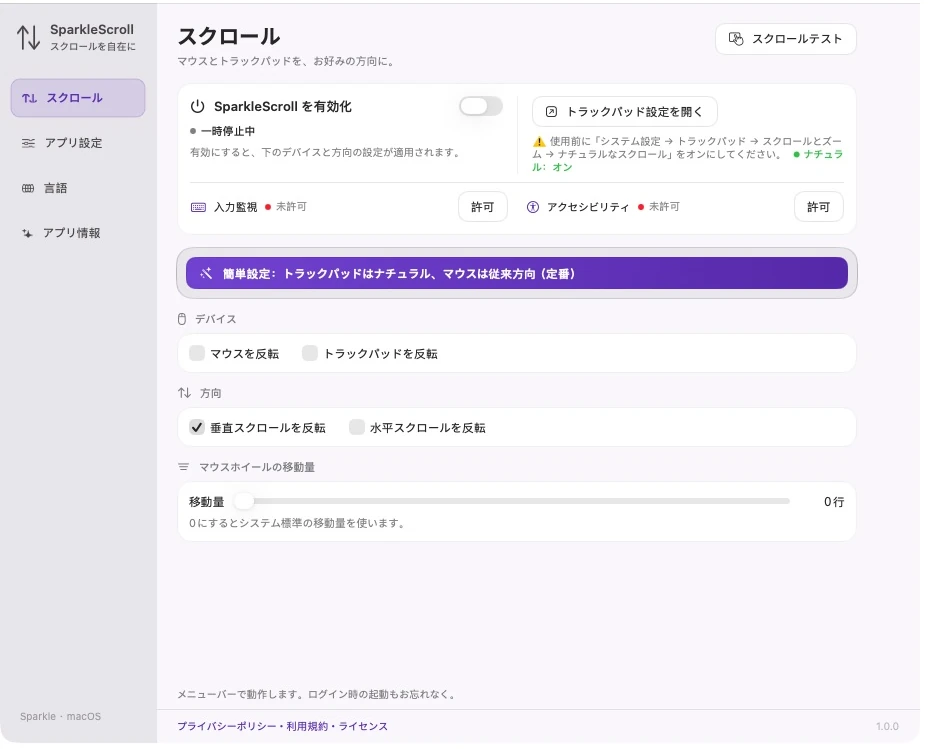Click the 1.0.0 version number

pyautogui.click(x=887, y=726)
